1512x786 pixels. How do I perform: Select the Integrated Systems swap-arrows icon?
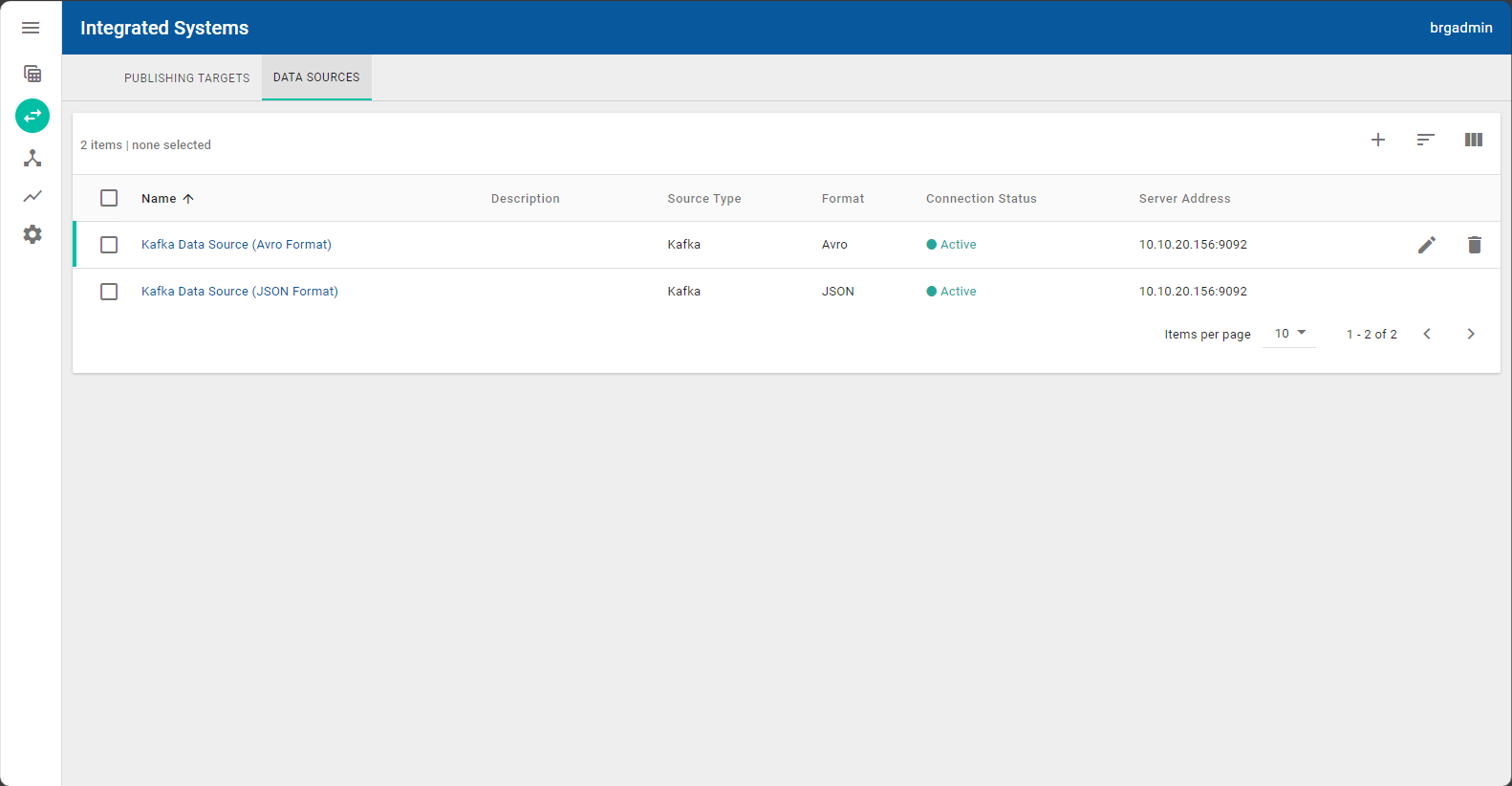pyautogui.click(x=32, y=116)
